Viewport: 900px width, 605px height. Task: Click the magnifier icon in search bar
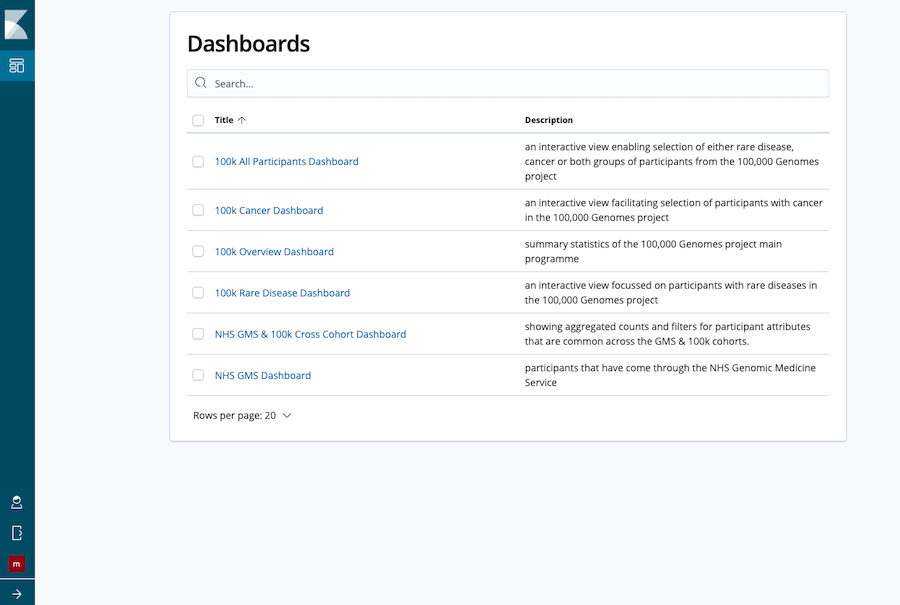pos(200,83)
